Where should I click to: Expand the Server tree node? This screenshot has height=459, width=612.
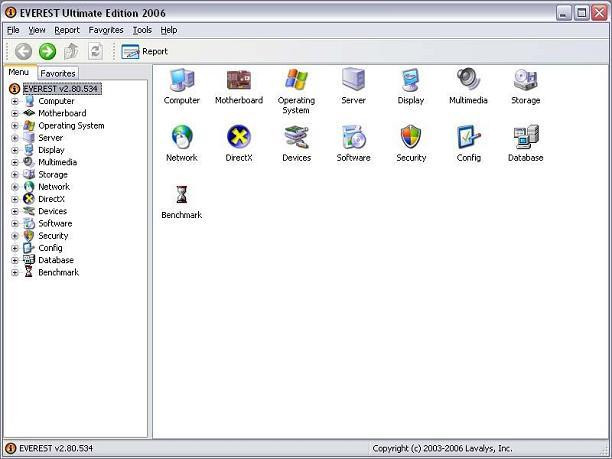(x=15, y=138)
